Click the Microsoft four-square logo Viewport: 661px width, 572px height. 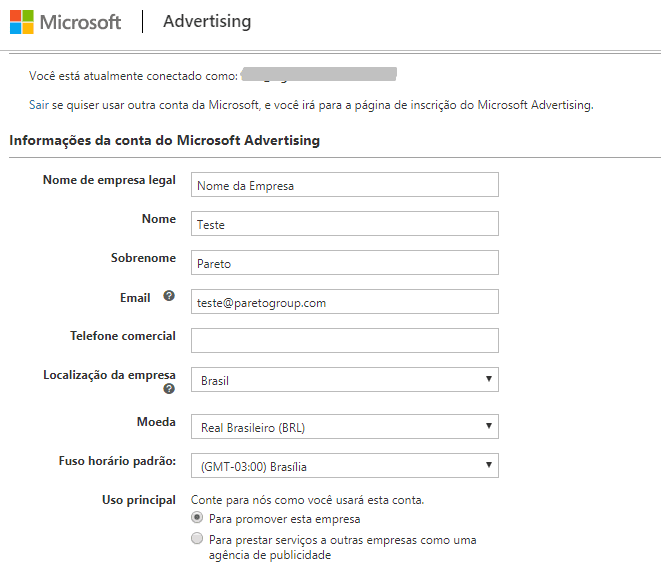21,22
